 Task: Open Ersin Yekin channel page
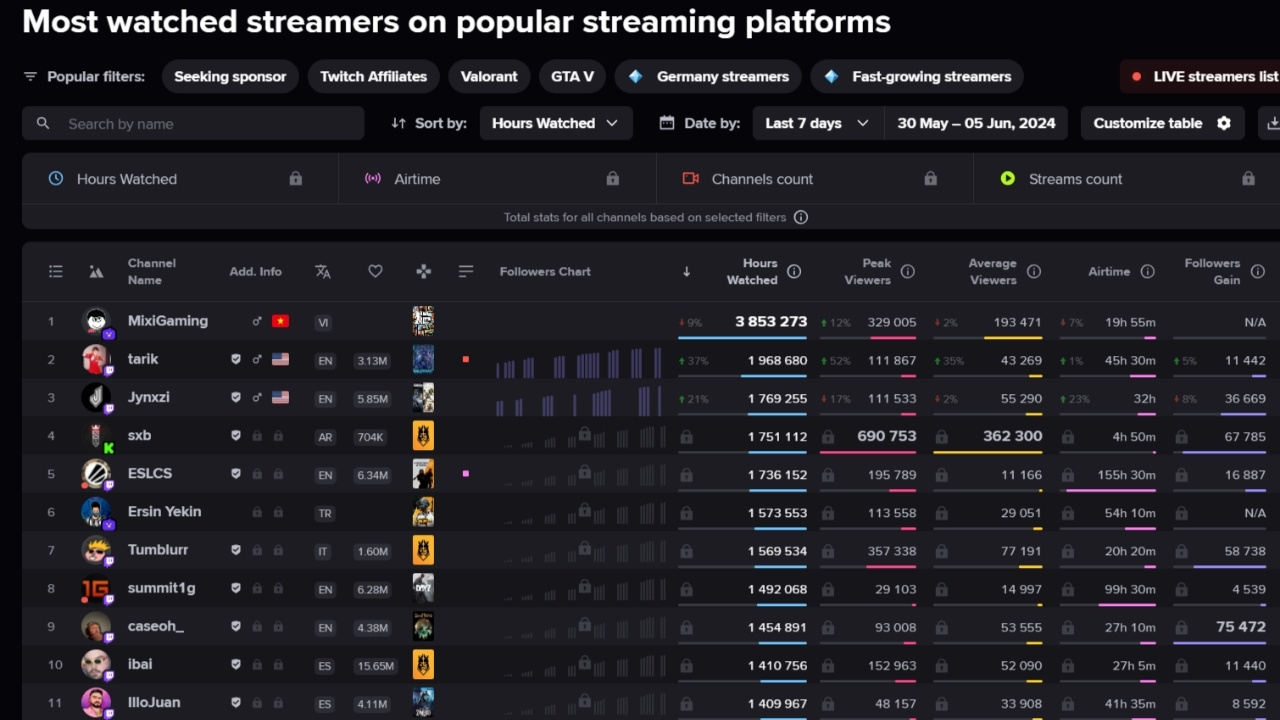coord(165,511)
